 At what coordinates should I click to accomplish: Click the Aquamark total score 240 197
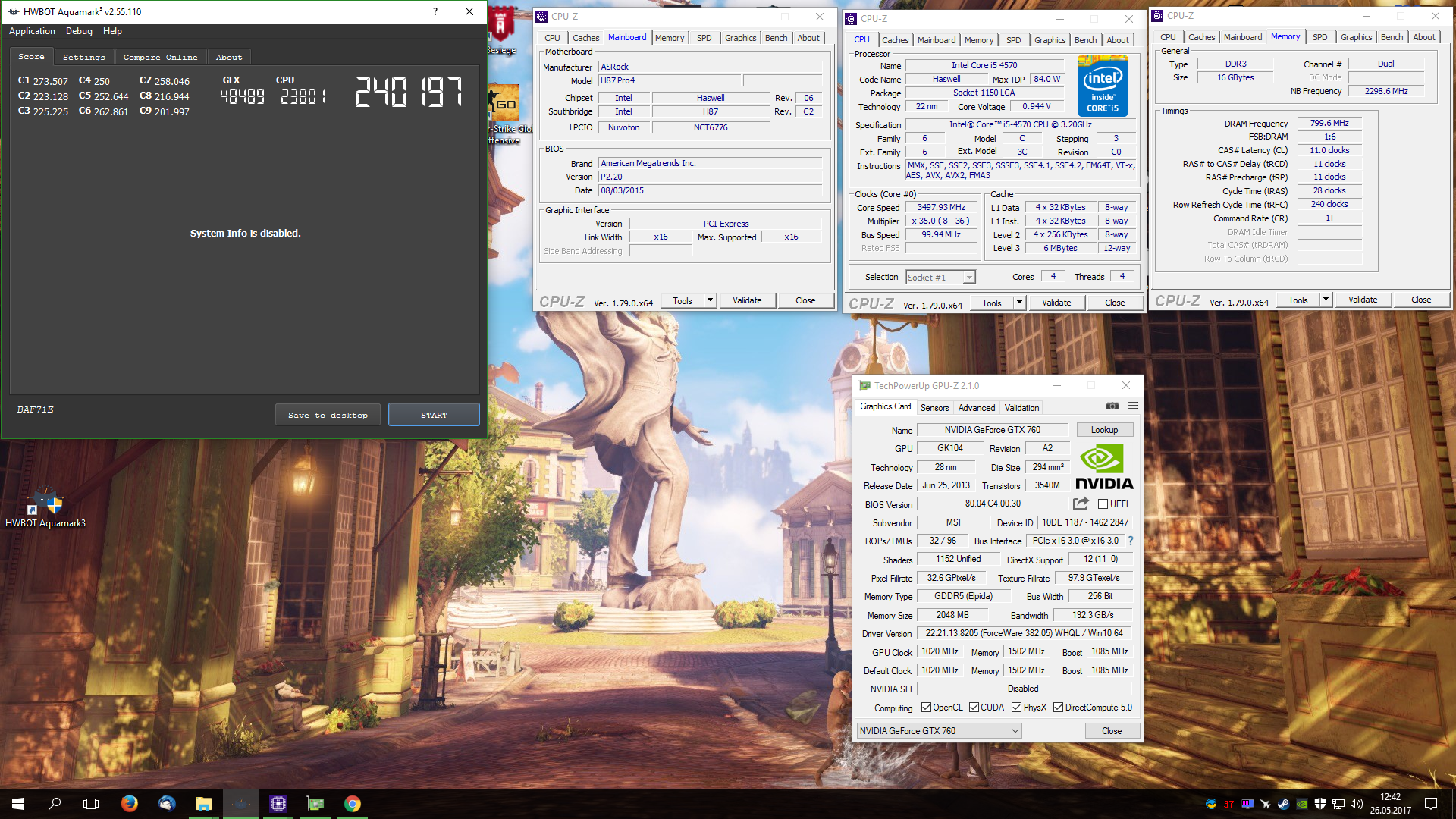click(x=409, y=92)
